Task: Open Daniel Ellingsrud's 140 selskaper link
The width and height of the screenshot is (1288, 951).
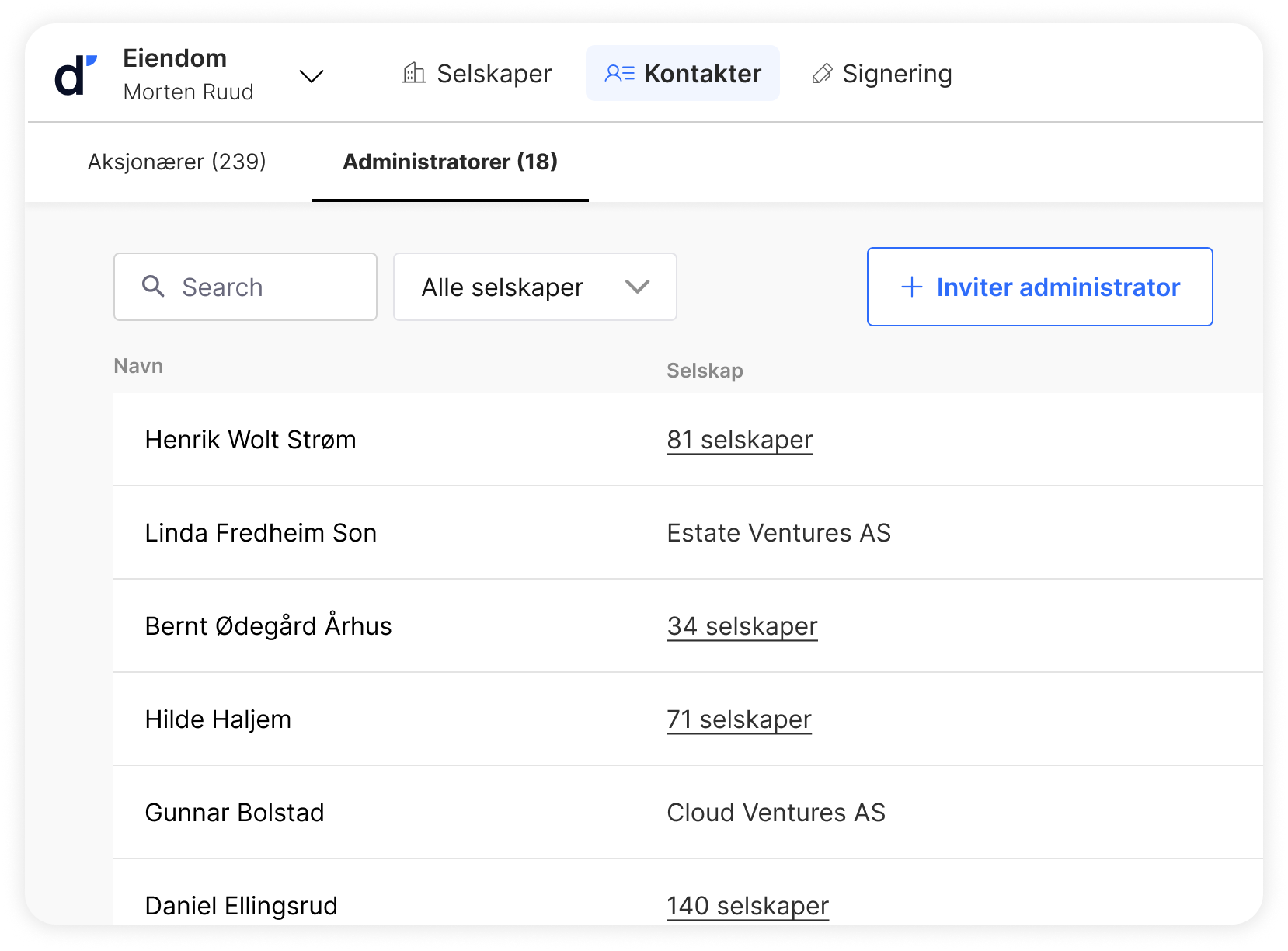Action: coord(747,906)
